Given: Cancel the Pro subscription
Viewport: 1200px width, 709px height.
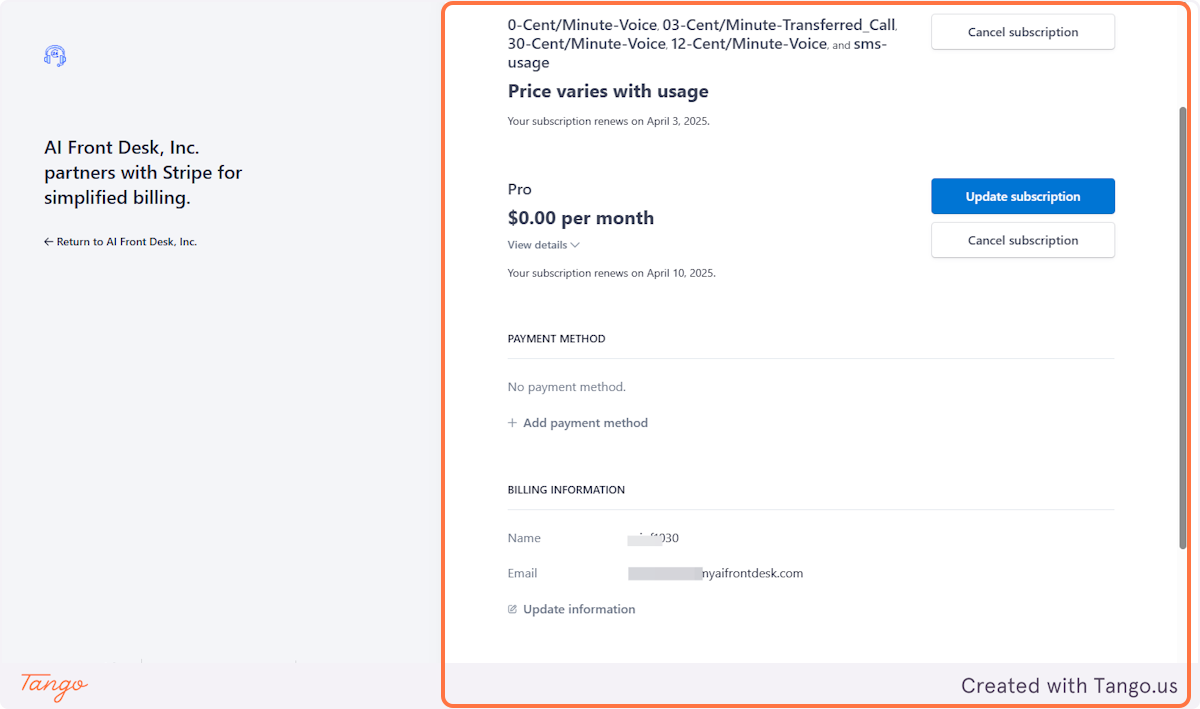Looking at the screenshot, I should [x=1022, y=240].
